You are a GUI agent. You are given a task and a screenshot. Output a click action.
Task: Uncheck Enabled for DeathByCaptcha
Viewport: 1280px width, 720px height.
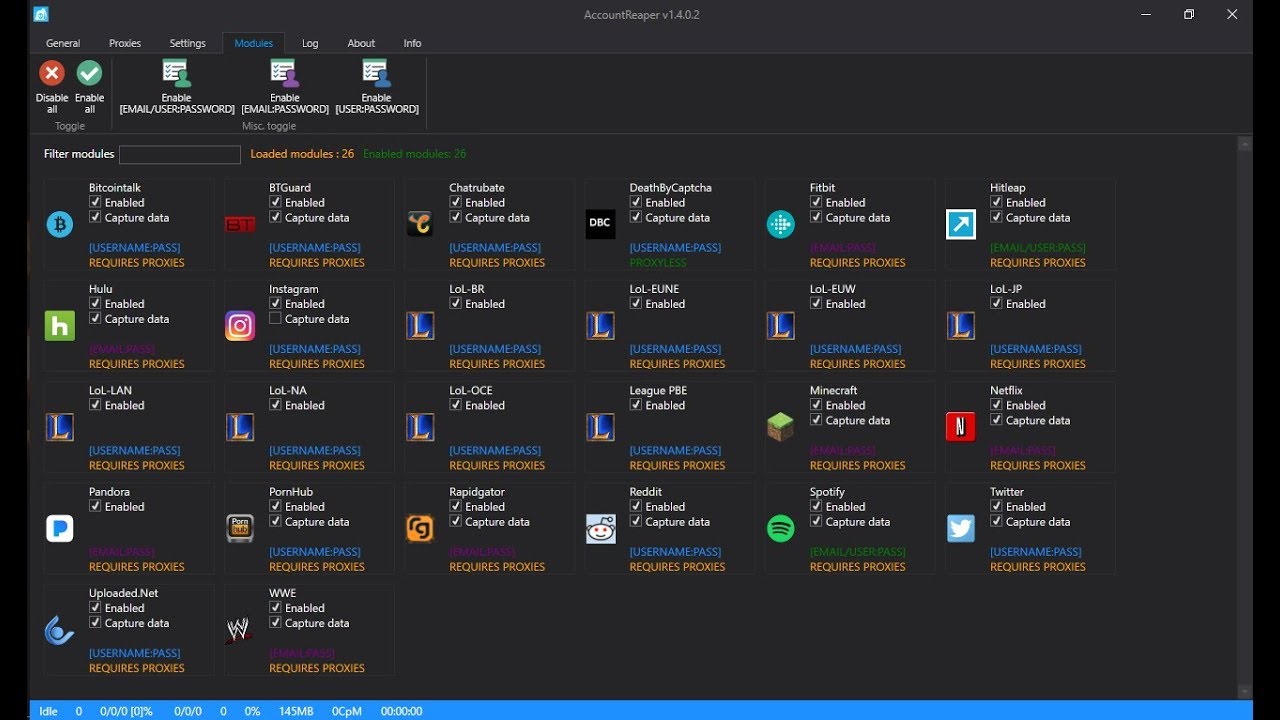point(636,202)
